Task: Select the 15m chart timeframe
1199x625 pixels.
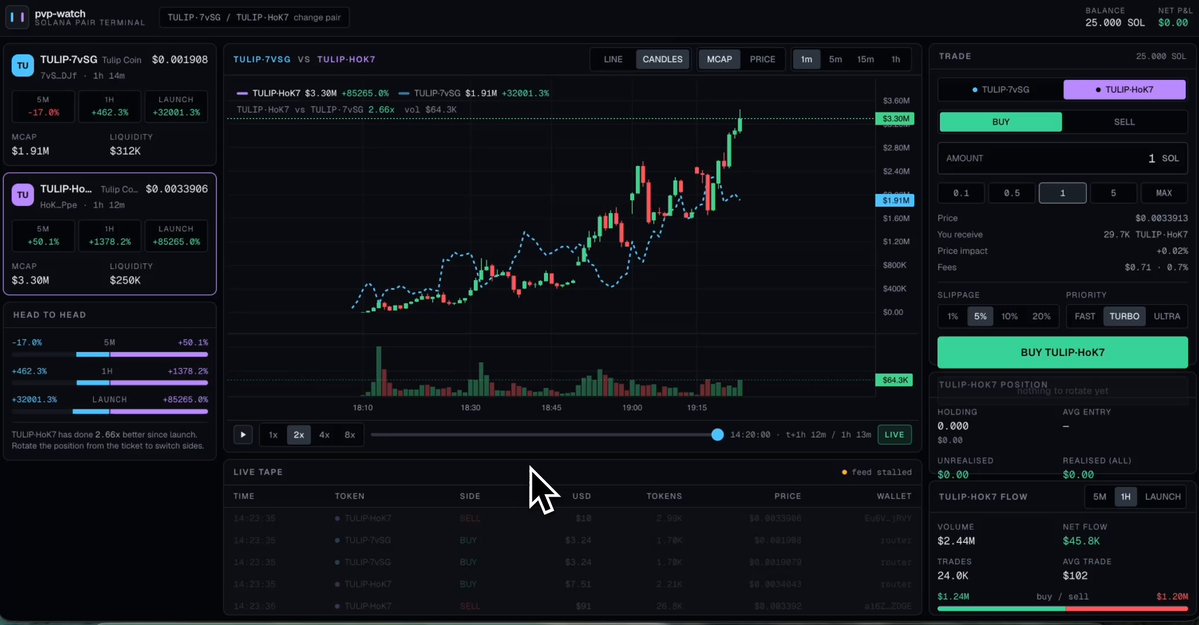Action: 866,59
